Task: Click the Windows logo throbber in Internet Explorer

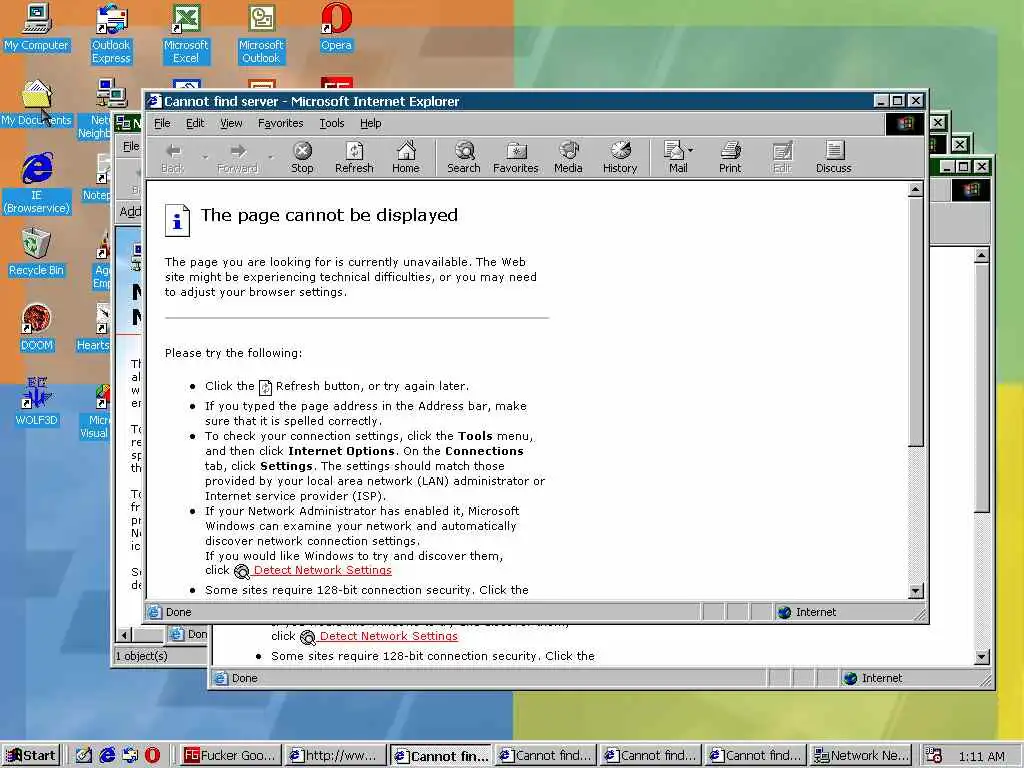Action: (904, 123)
